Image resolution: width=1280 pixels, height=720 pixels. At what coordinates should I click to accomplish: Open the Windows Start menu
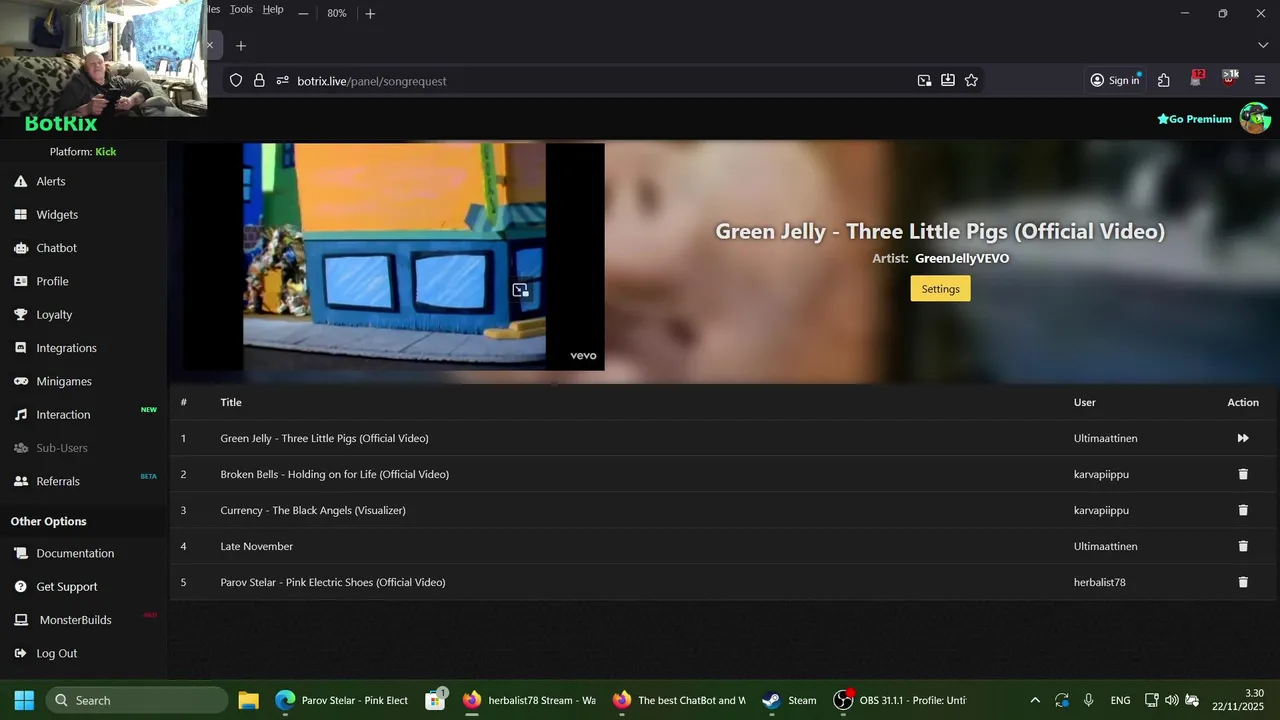click(x=24, y=700)
